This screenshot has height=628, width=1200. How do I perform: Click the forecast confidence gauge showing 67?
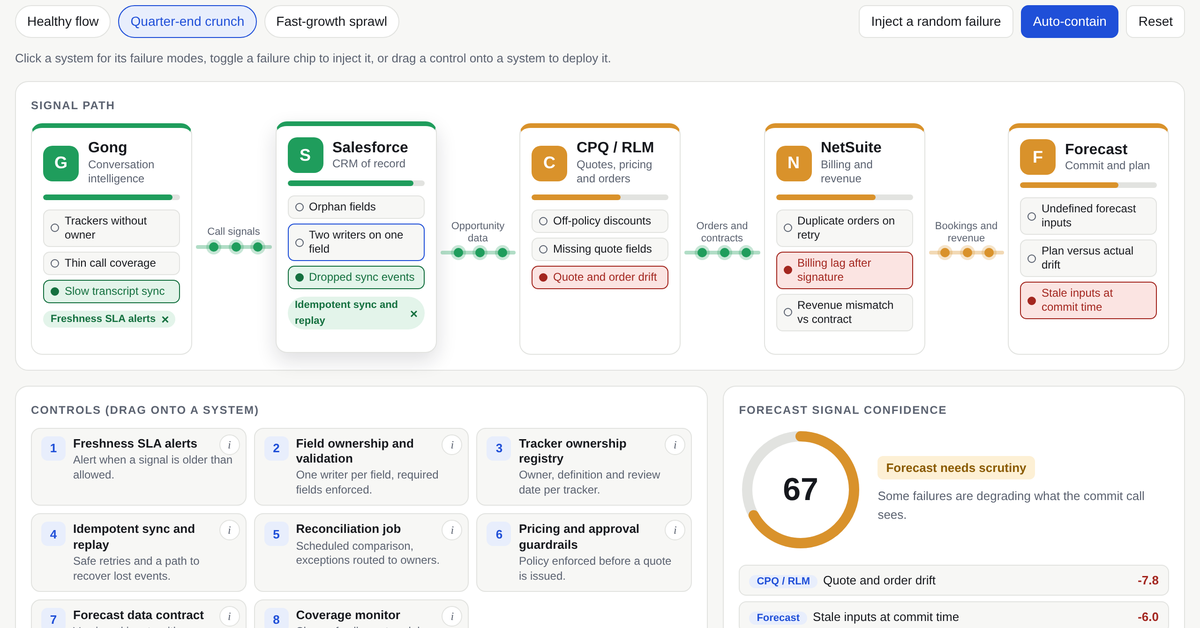pyautogui.click(x=800, y=490)
